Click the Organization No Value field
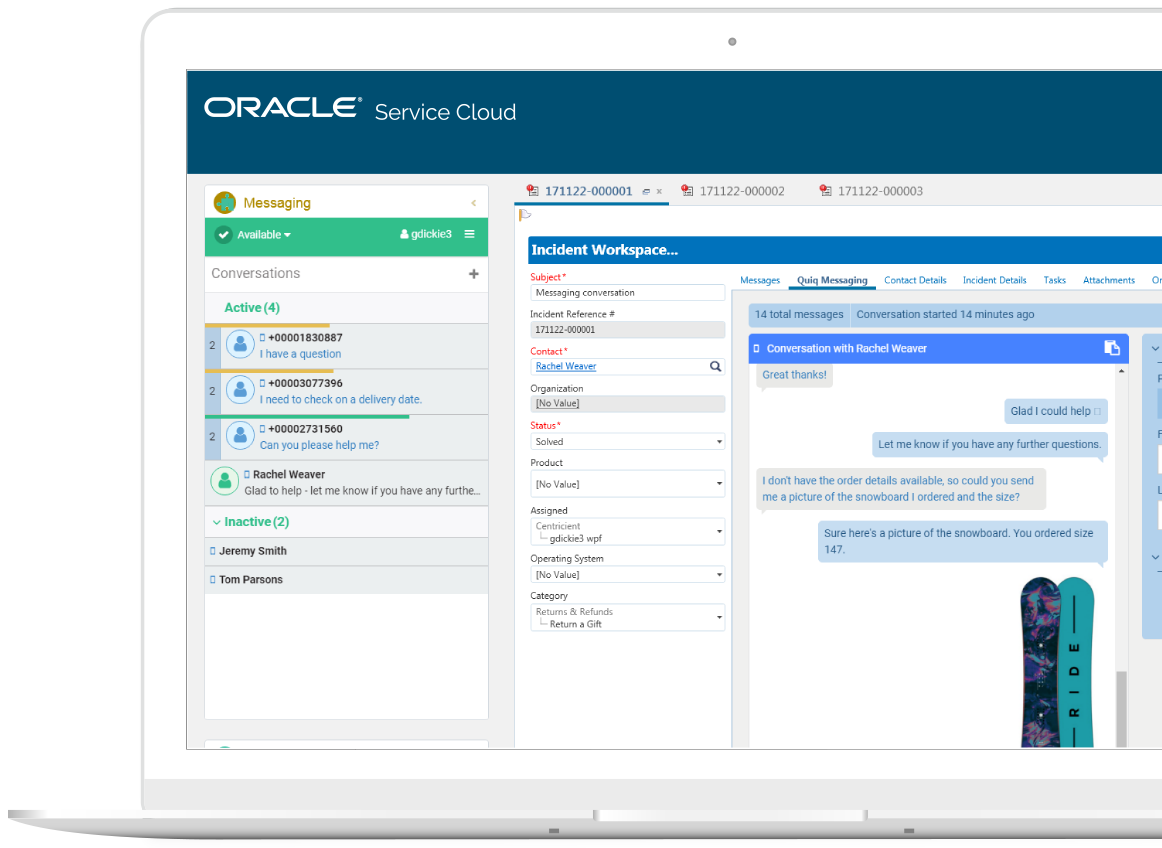This screenshot has width=1162, height=848. (x=627, y=403)
